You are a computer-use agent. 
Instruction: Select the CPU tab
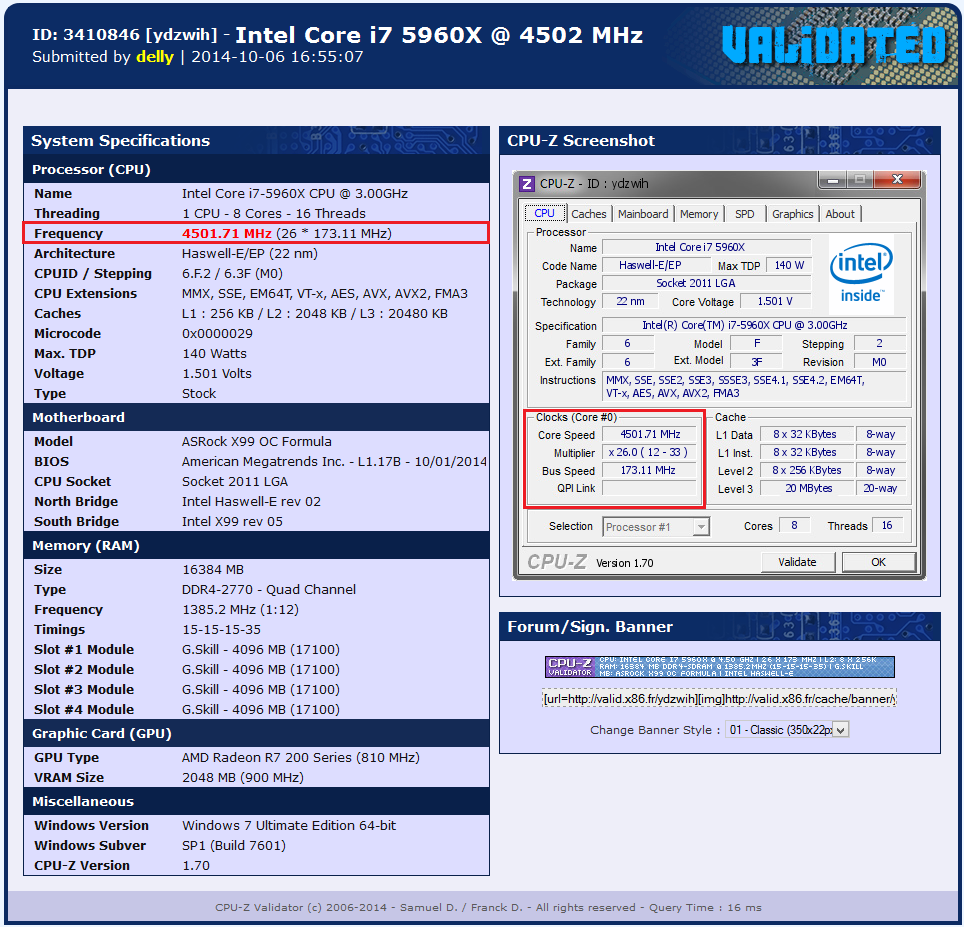pyautogui.click(x=544, y=213)
